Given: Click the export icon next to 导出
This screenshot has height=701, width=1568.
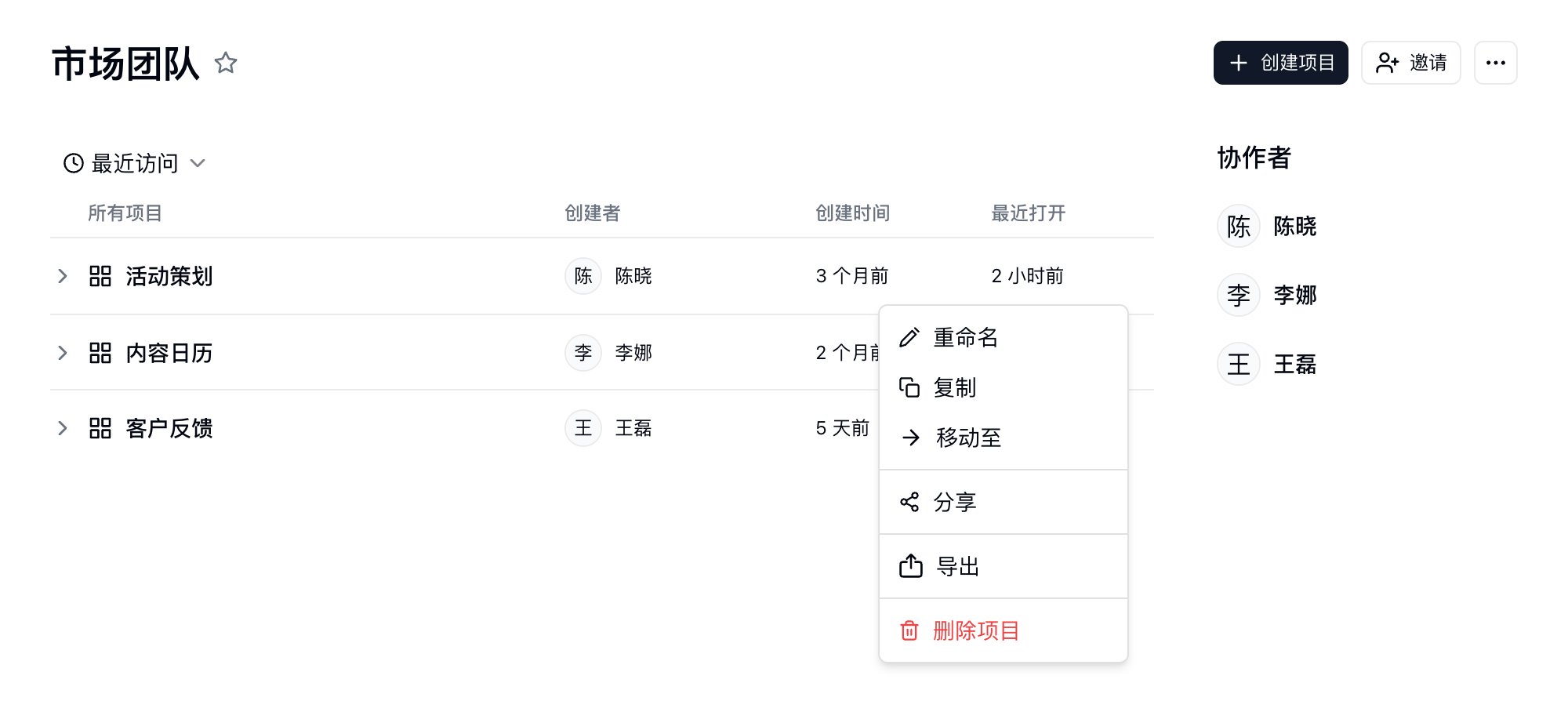Looking at the screenshot, I should point(911,565).
